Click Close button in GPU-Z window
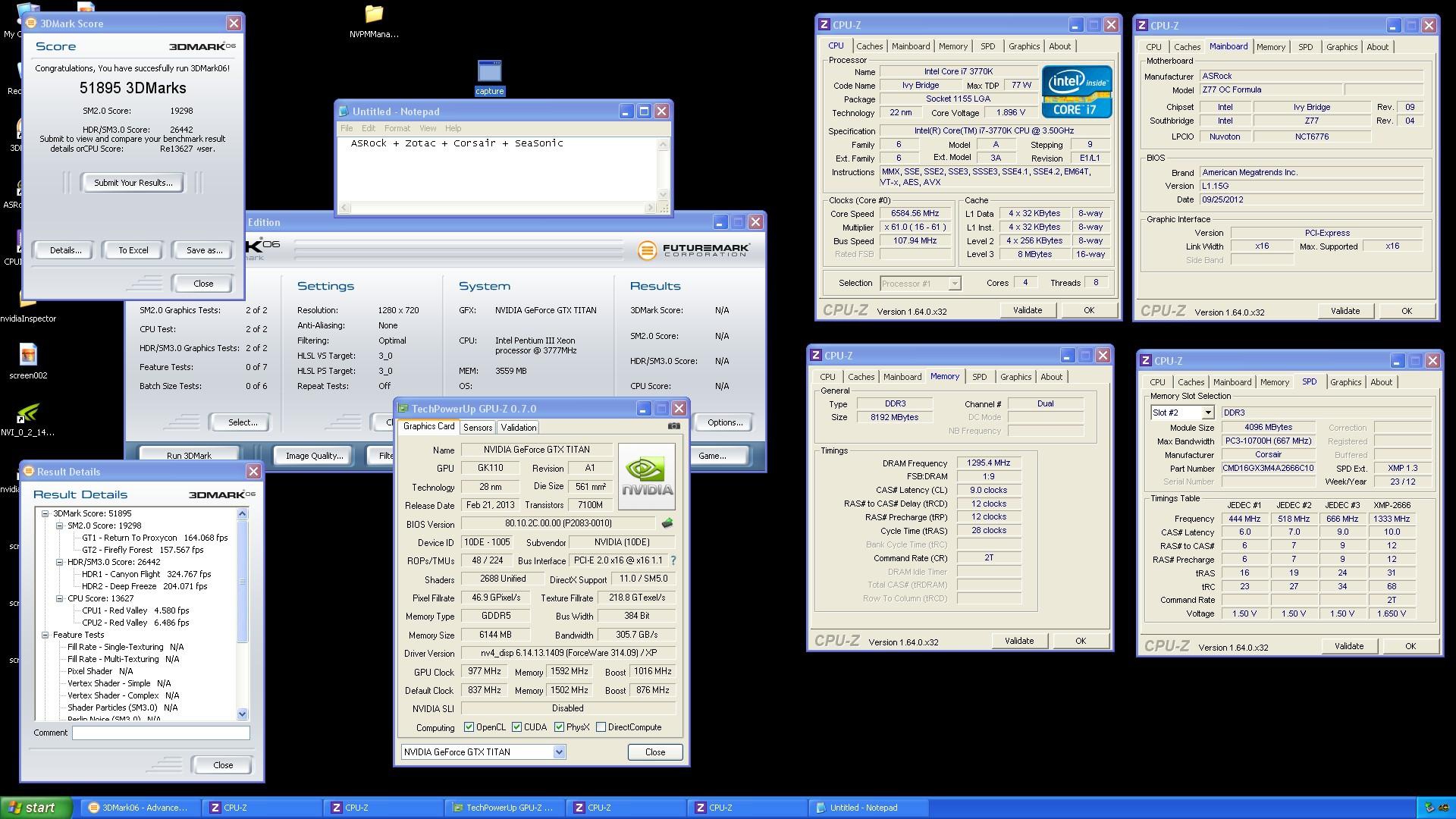 [655, 752]
